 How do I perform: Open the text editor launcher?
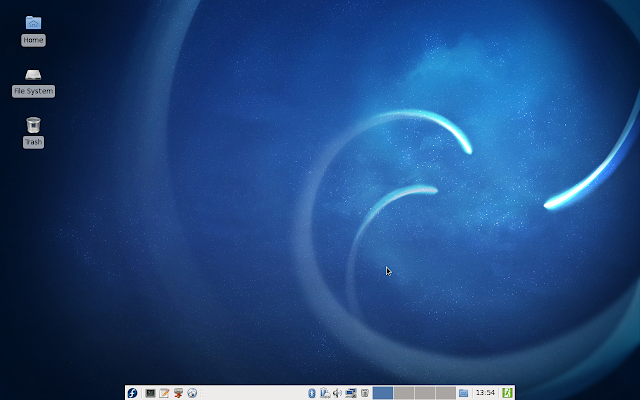point(164,393)
